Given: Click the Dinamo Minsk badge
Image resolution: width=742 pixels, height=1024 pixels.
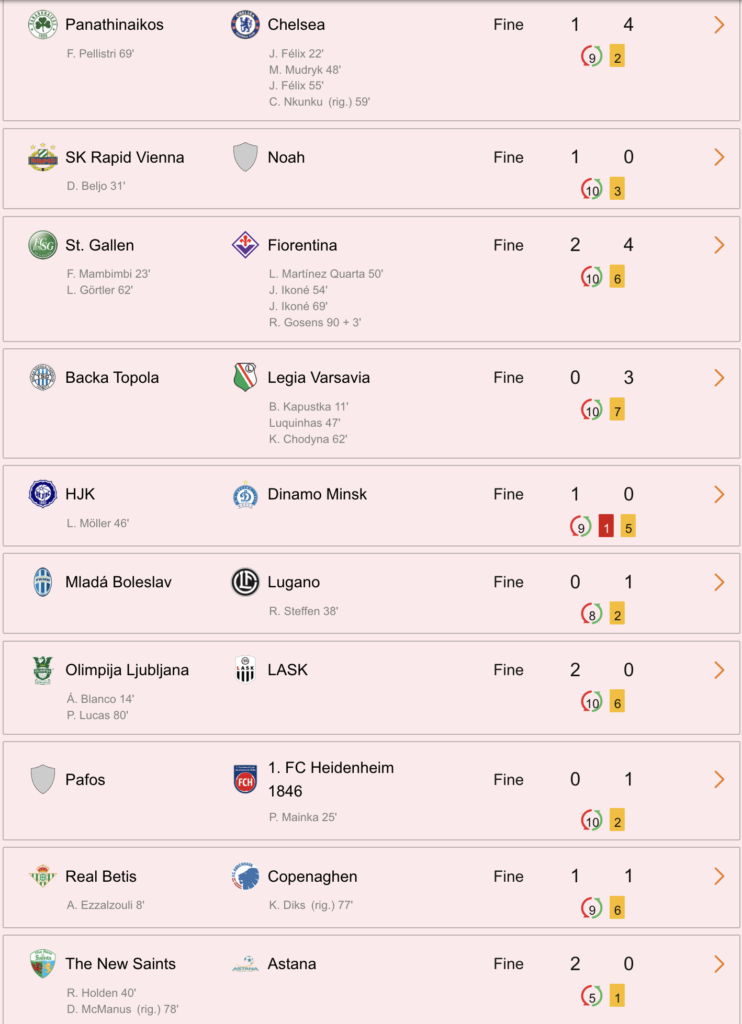Looking at the screenshot, I should [245, 494].
